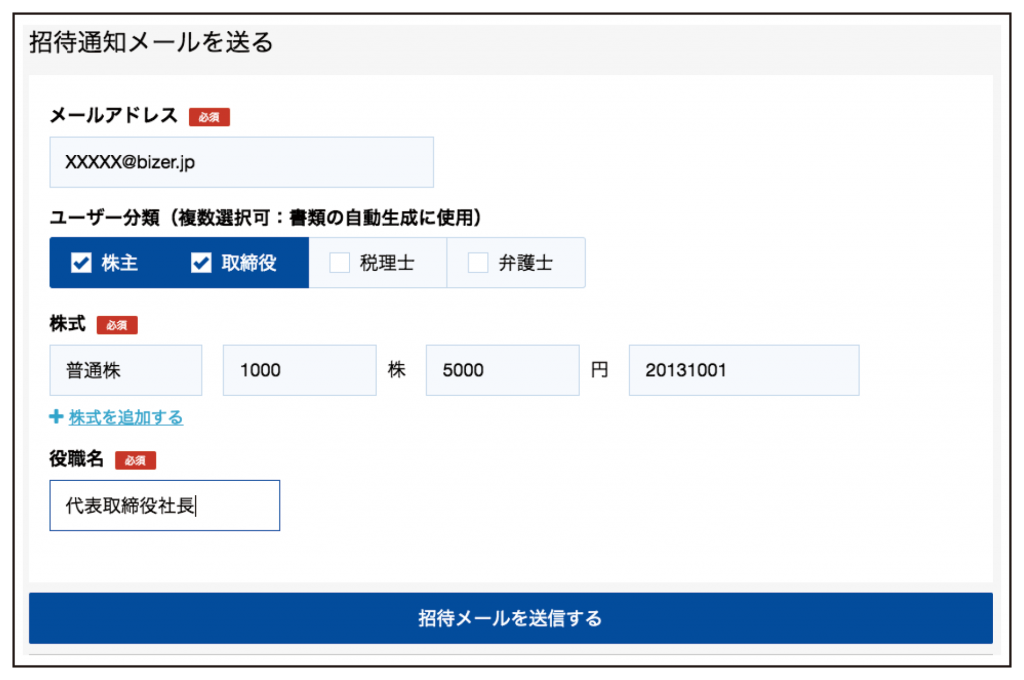This screenshot has height=680, width=1024.
Task: Click the plus icon beside 株式を追加する
Action: coord(56,417)
